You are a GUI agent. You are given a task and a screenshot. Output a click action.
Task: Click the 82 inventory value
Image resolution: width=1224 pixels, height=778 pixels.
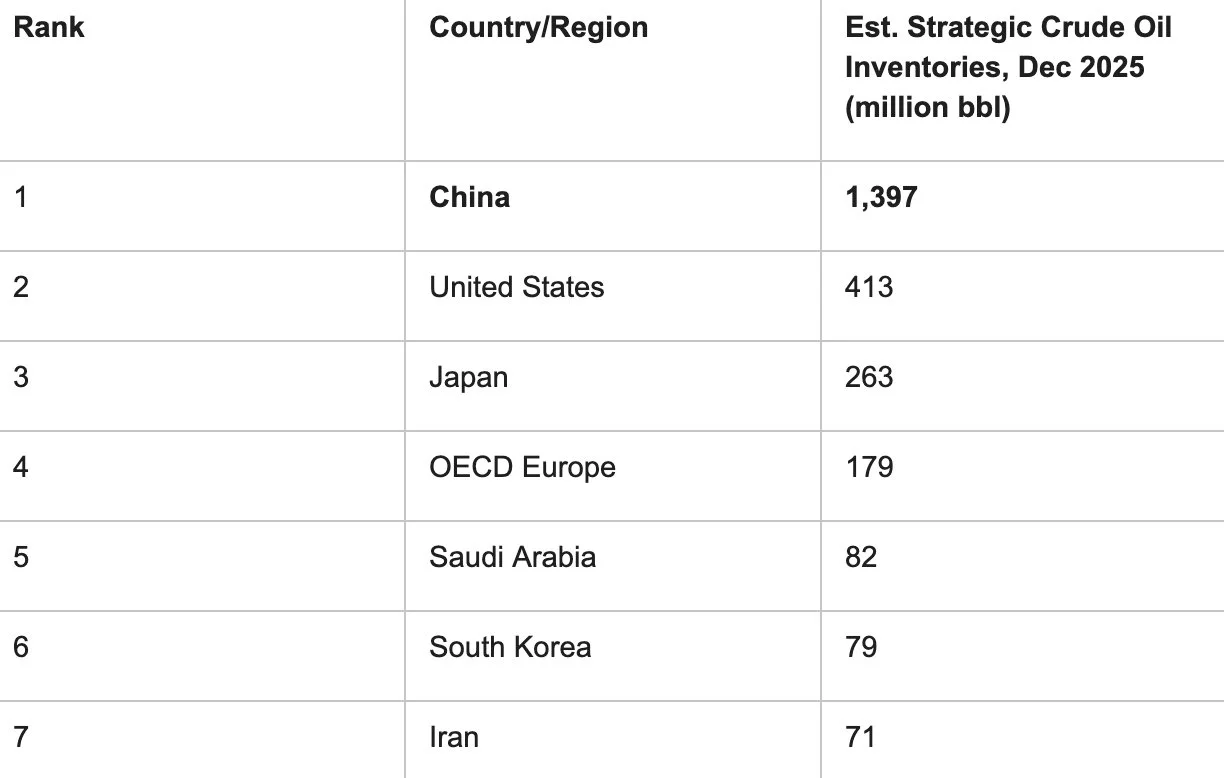point(861,557)
